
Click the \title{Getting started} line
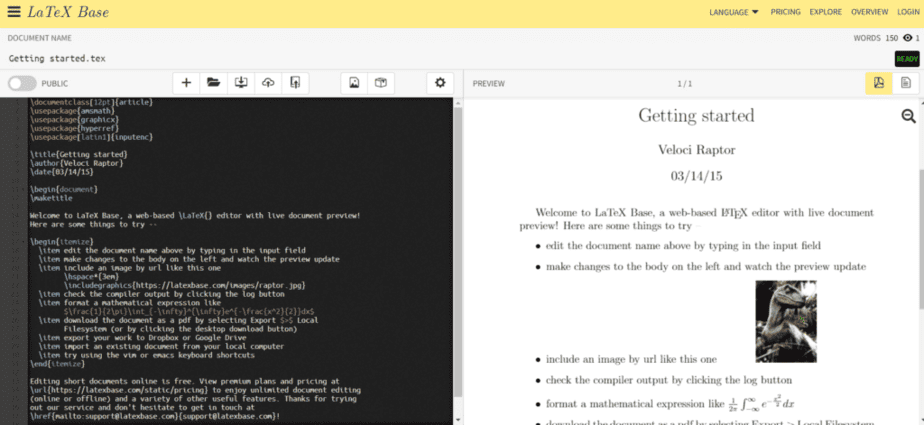point(78,154)
